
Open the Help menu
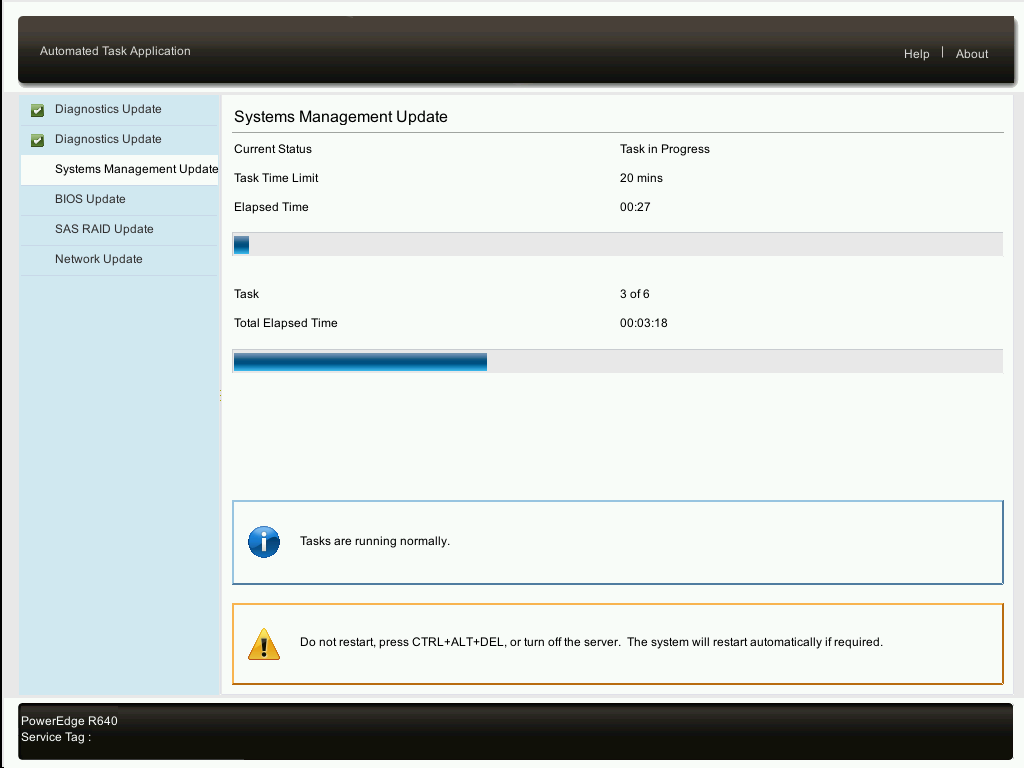tap(916, 54)
